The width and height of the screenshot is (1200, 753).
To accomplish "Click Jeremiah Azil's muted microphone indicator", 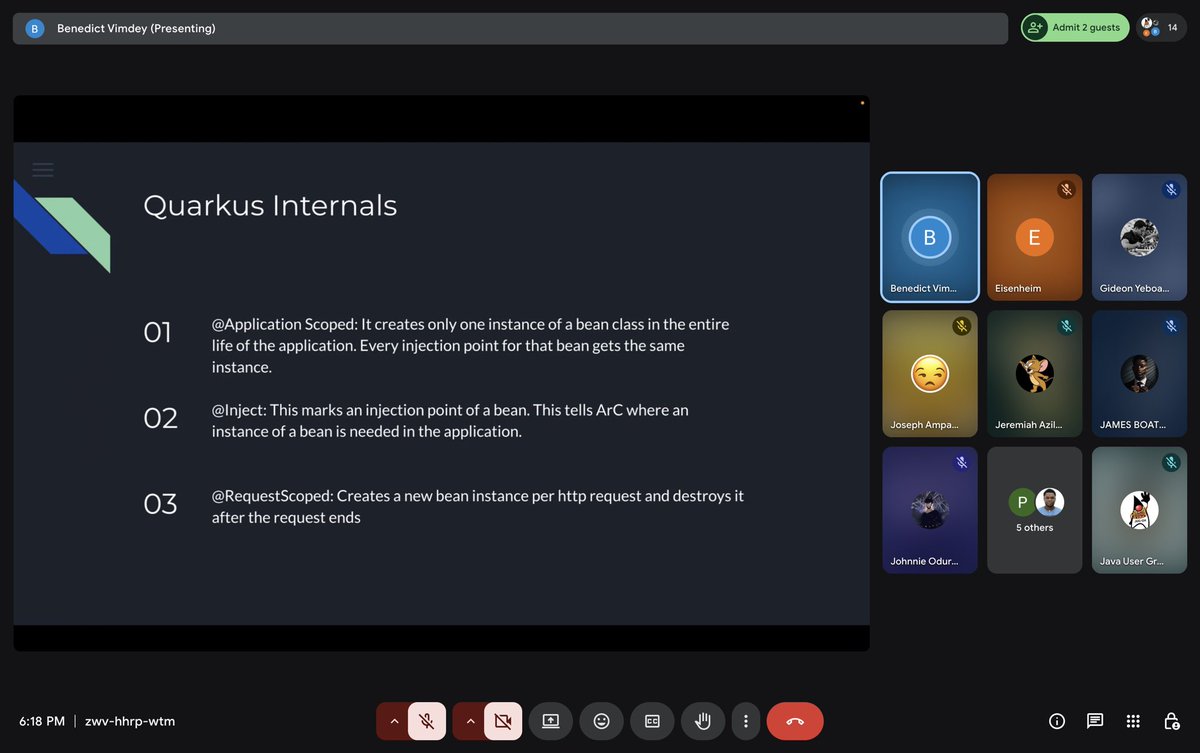I will pyautogui.click(x=1066, y=326).
